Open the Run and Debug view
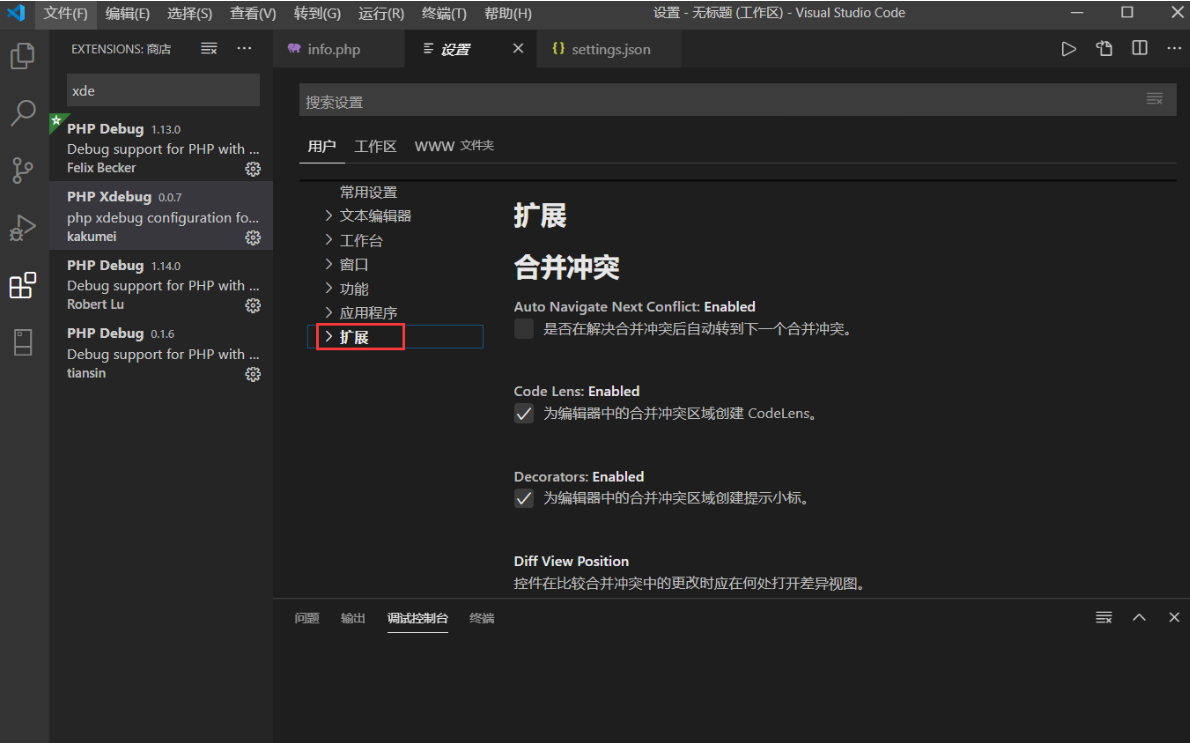This screenshot has height=743, width=1190. point(22,228)
